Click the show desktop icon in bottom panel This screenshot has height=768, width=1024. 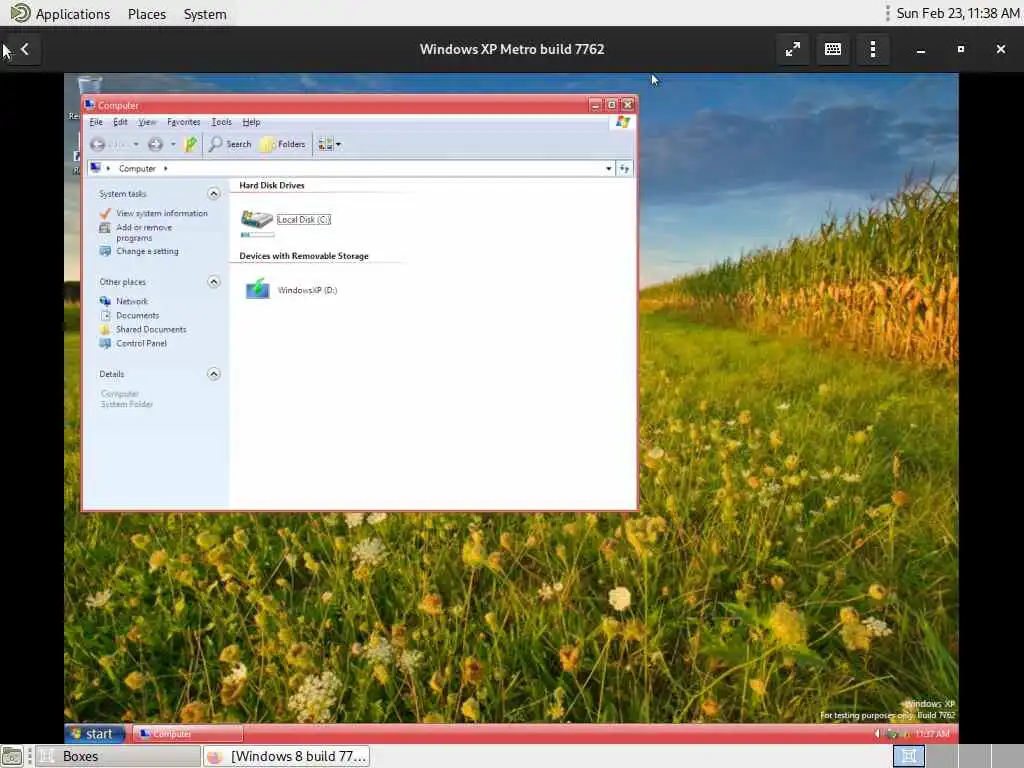12,756
